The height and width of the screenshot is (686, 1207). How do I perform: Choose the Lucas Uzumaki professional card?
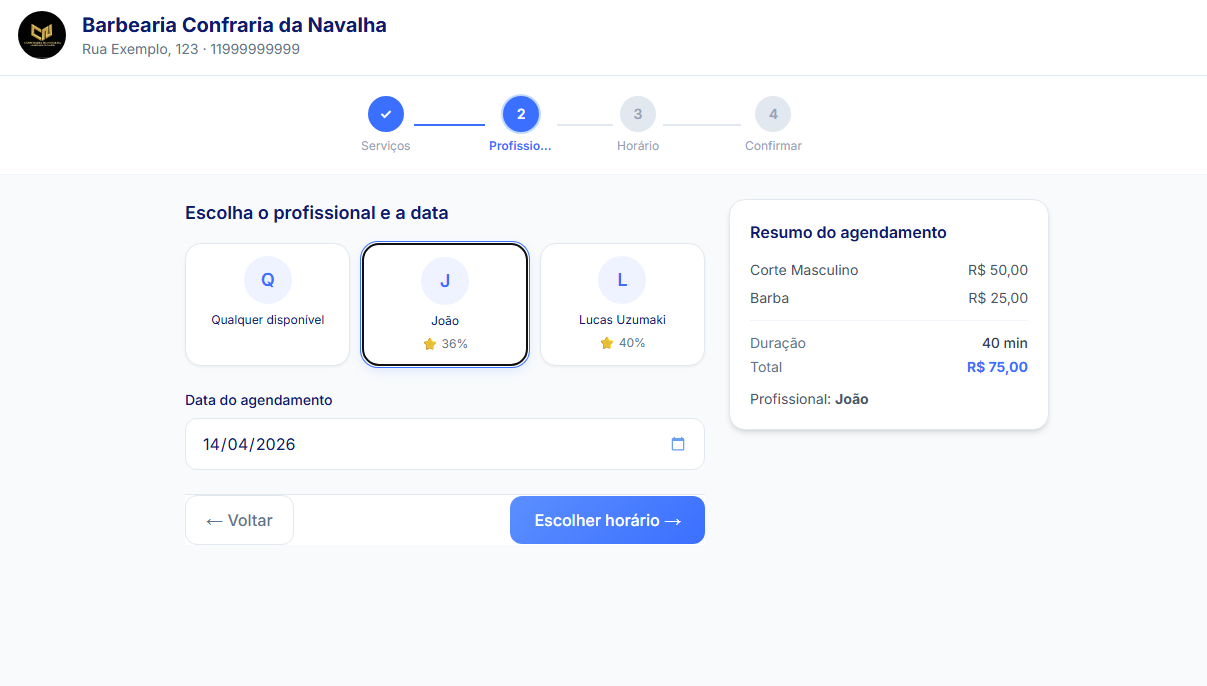click(x=622, y=304)
